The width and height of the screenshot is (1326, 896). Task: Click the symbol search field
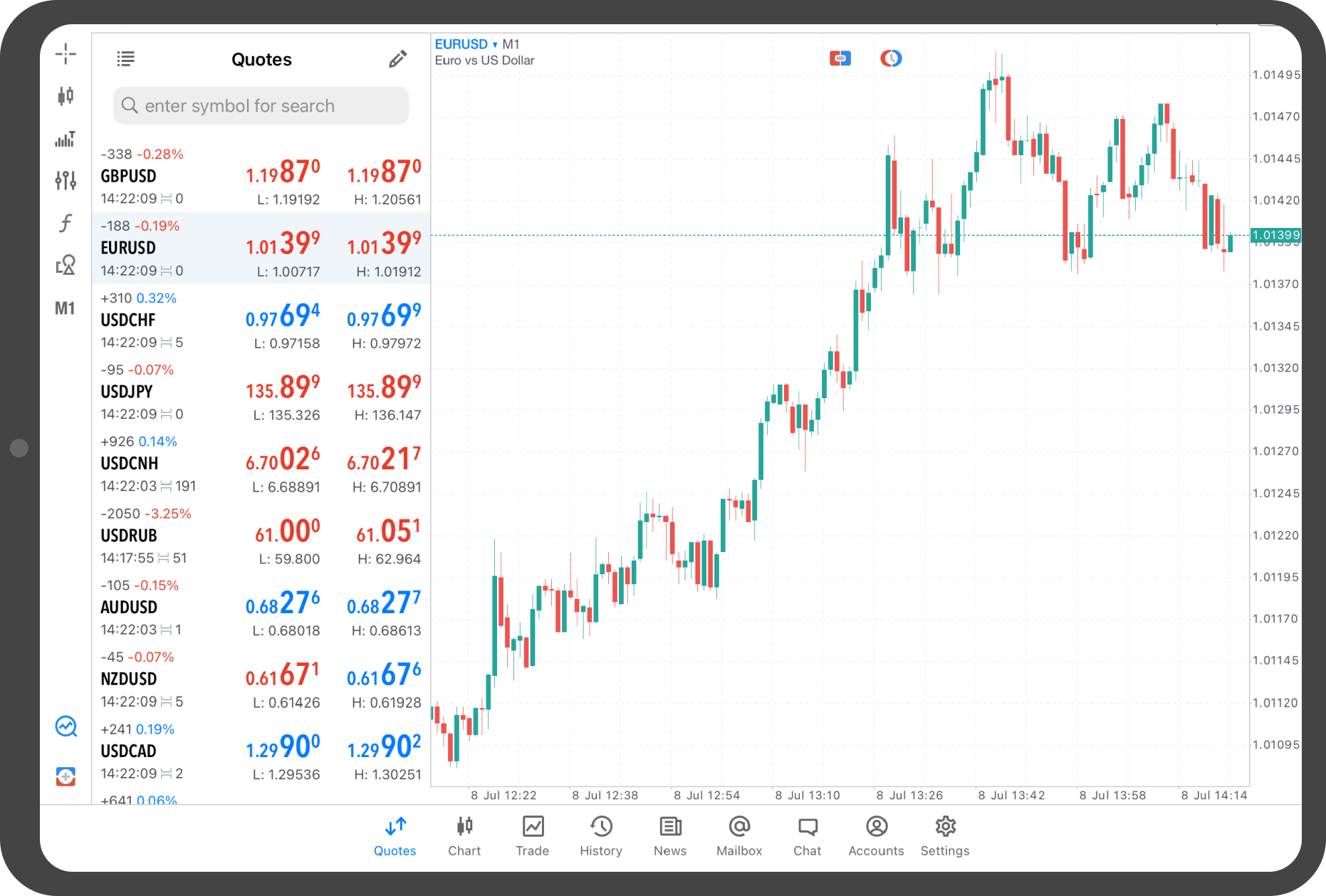coord(261,106)
